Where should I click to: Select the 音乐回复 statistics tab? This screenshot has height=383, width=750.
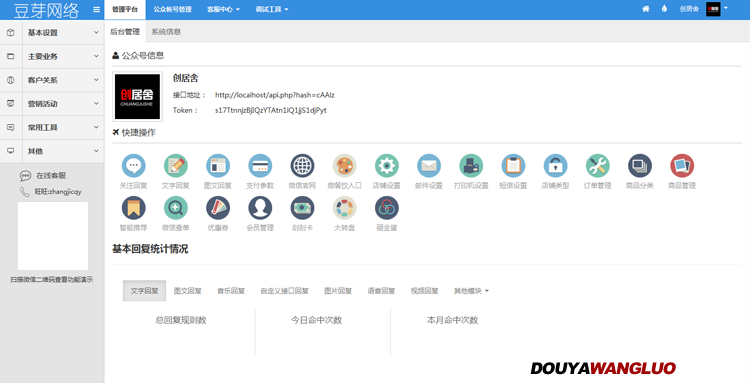(x=231, y=291)
